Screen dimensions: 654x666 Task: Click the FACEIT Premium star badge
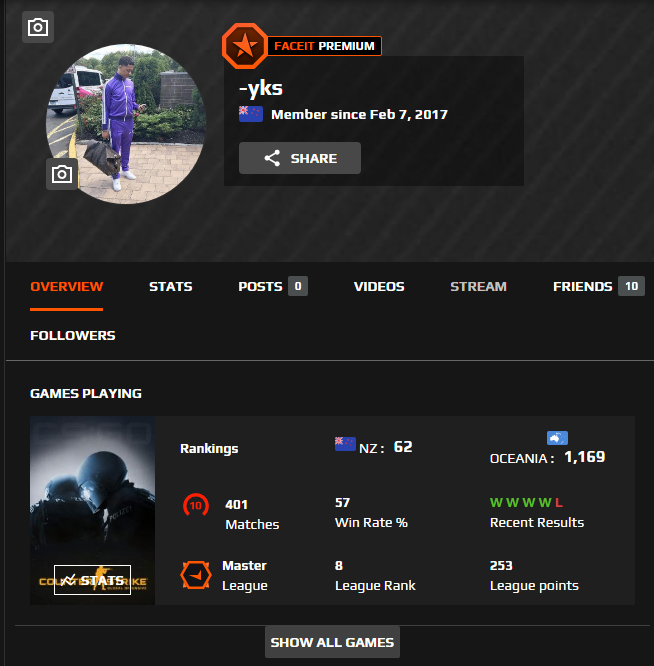click(x=245, y=46)
